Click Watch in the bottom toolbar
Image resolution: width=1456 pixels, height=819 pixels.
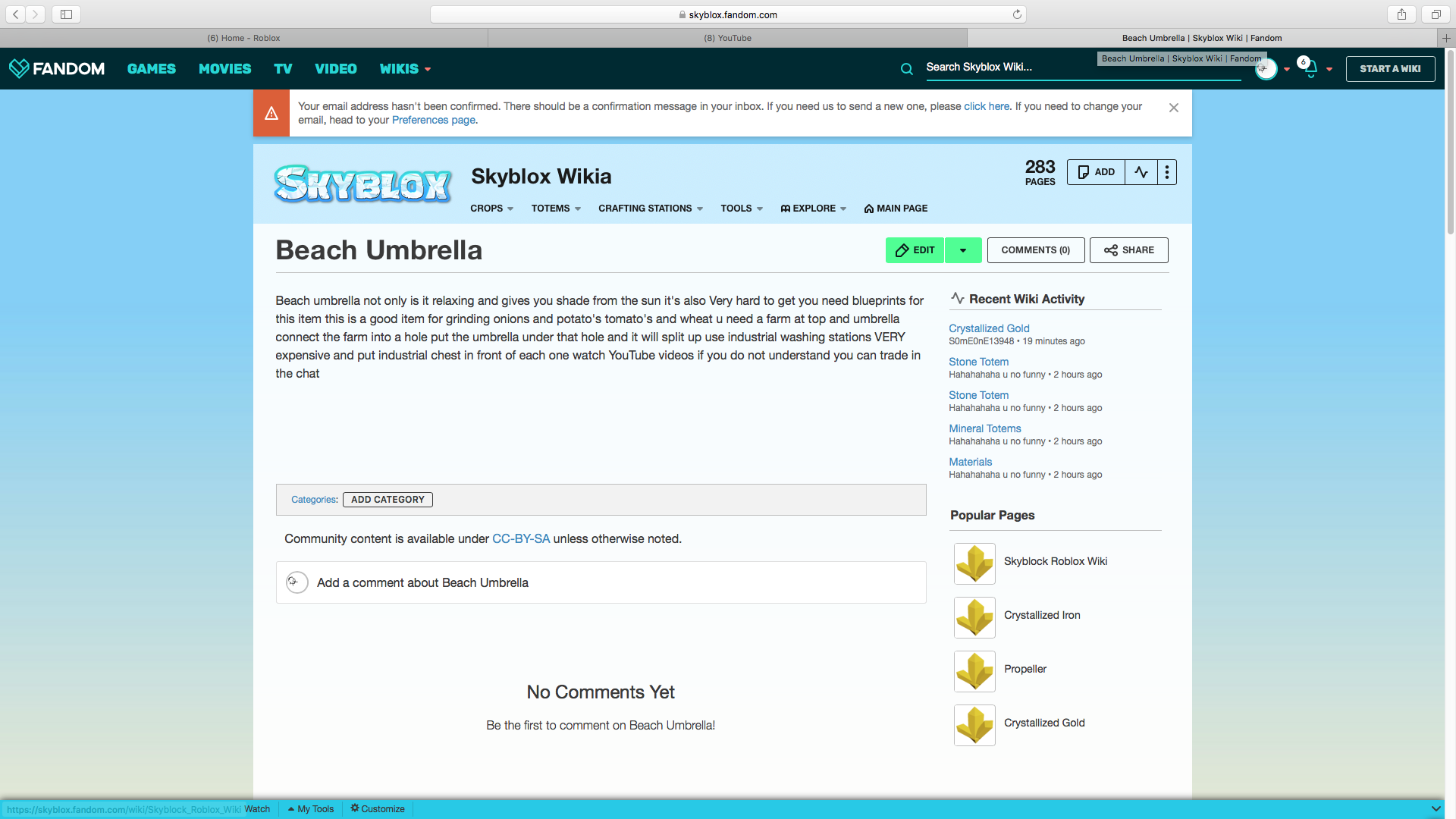tap(257, 809)
